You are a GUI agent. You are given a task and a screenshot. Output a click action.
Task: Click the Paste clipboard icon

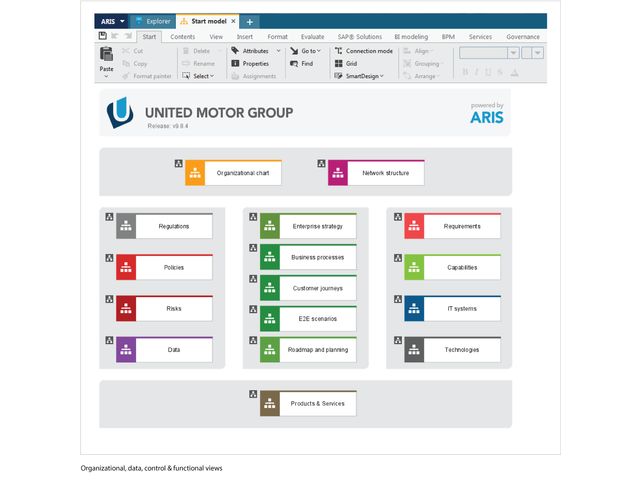pyautogui.click(x=106, y=57)
